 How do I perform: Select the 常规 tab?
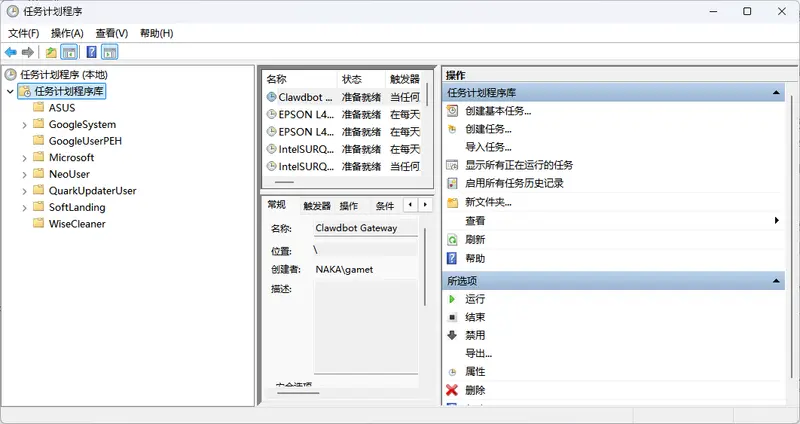click(x=277, y=205)
